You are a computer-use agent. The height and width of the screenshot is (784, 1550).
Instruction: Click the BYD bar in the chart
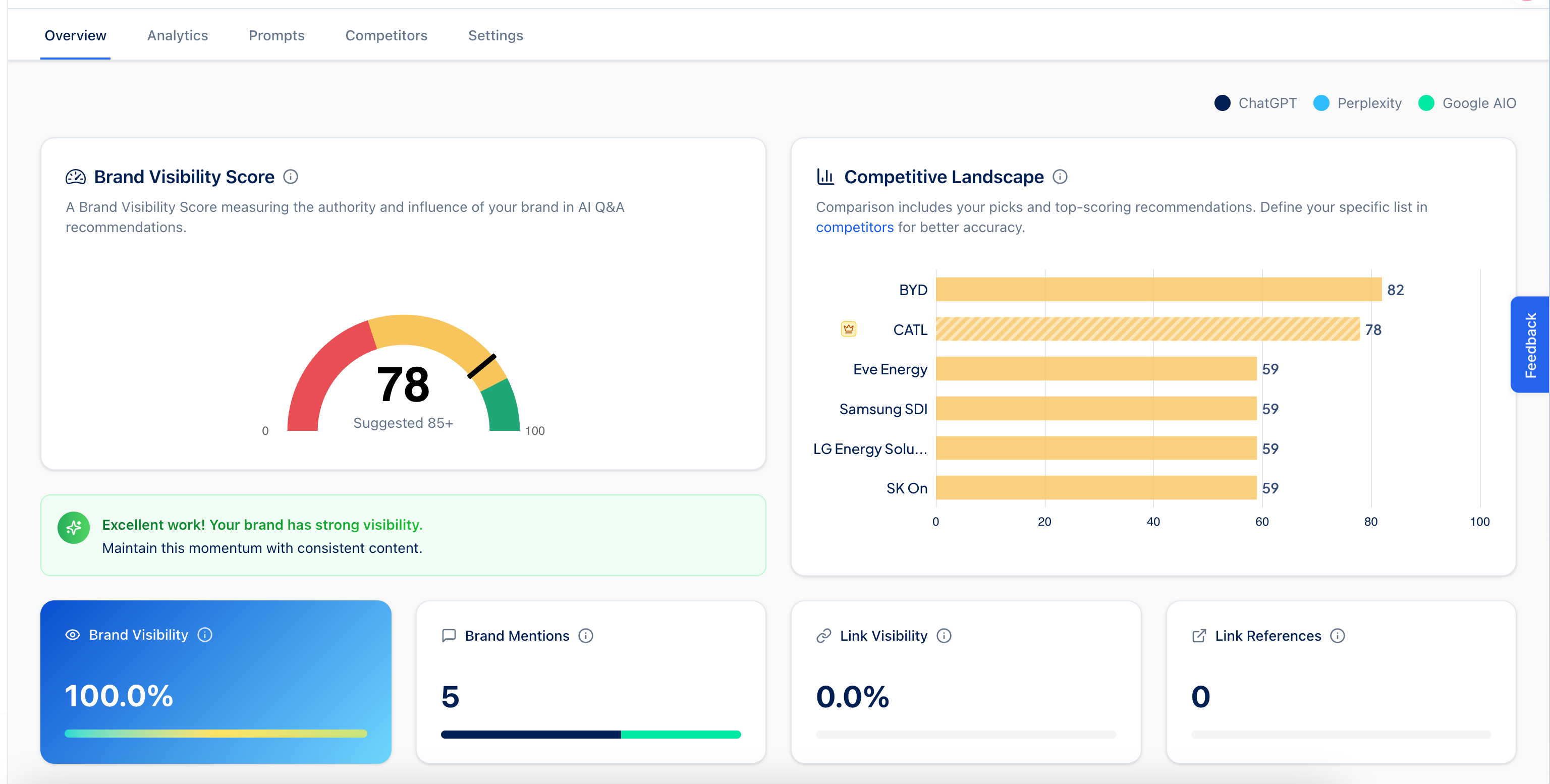[x=1159, y=290]
